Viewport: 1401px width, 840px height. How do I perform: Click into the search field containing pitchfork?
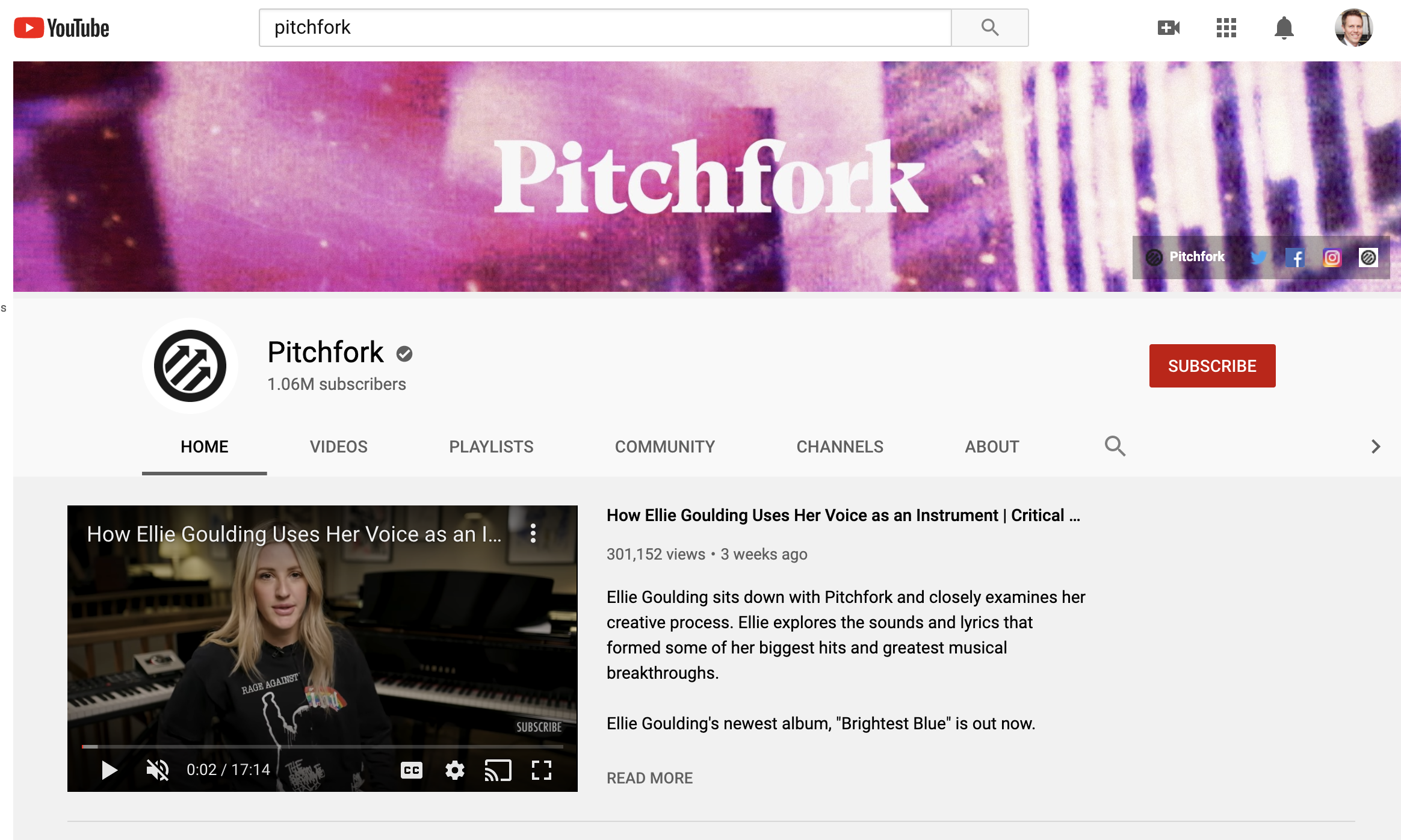[605, 28]
